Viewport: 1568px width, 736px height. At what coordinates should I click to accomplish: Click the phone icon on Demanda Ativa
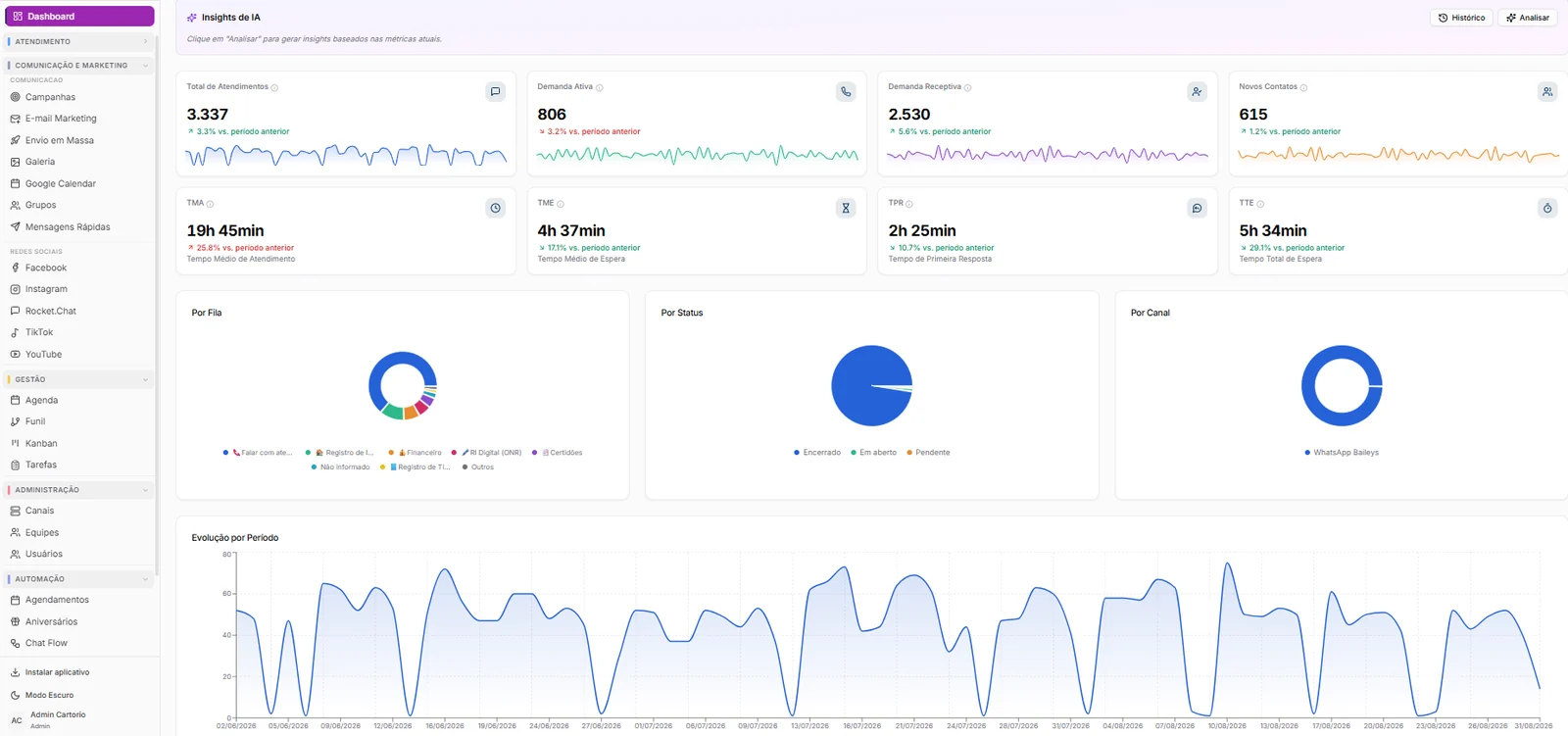click(x=846, y=91)
